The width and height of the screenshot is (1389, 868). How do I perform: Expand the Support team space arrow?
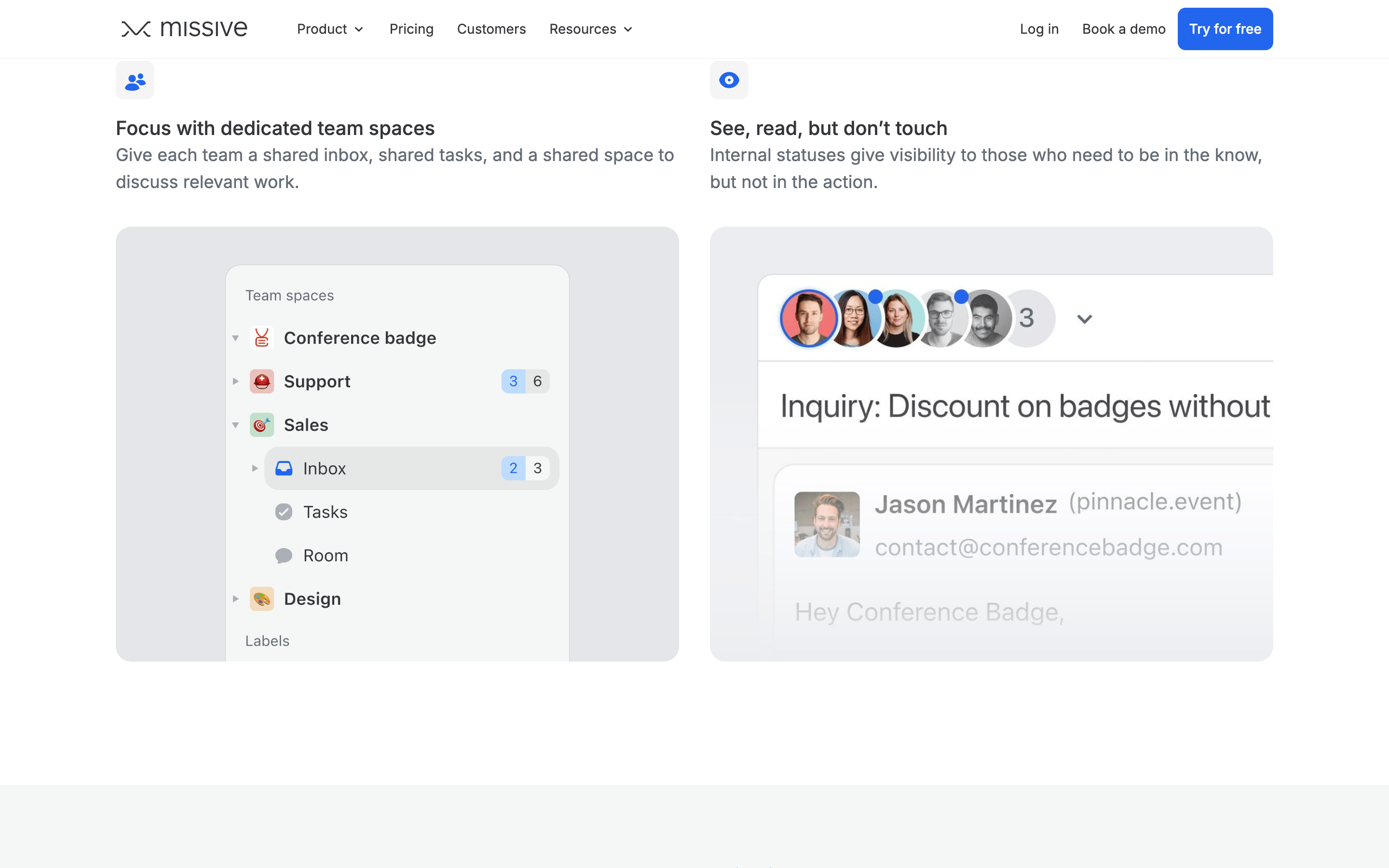235,381
